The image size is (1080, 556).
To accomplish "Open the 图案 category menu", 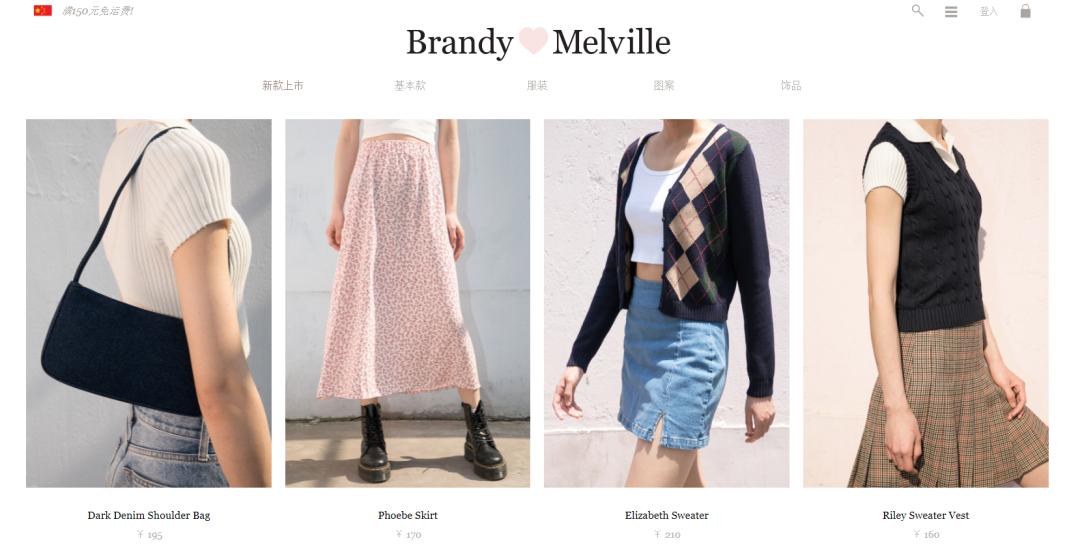I will (x=664, y=85).
